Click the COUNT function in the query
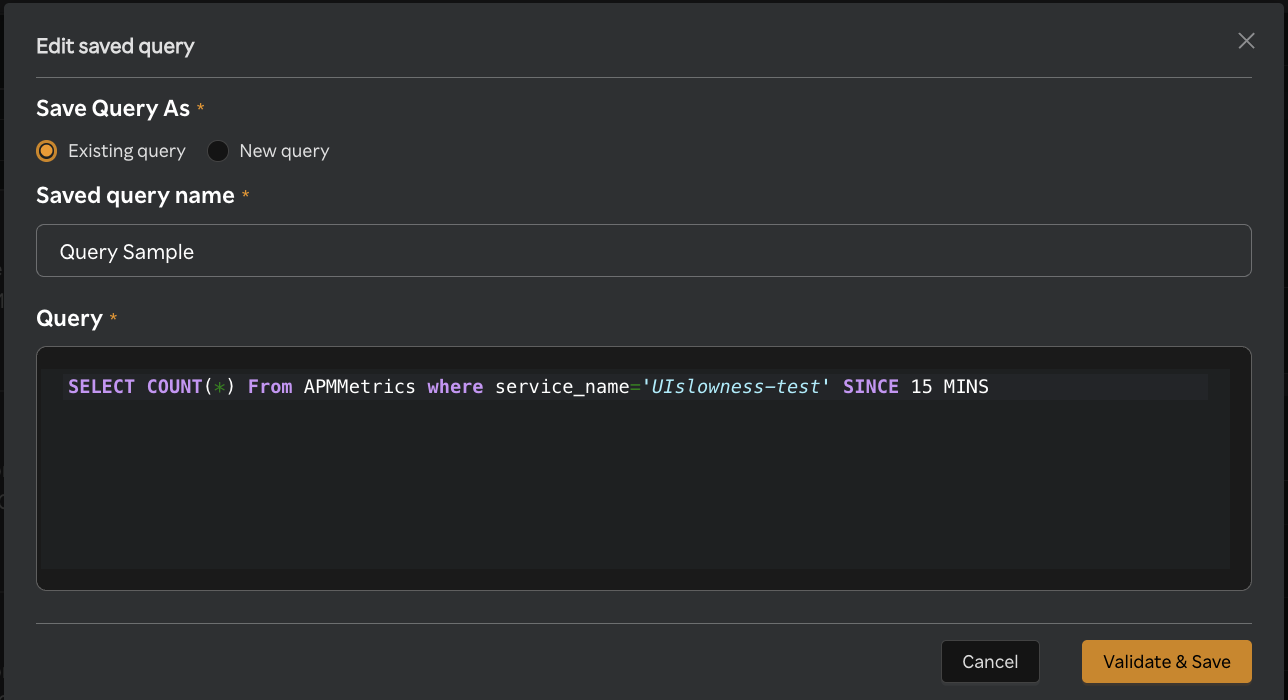Screen dimensions: 1288x700 [x=175, y=386]
